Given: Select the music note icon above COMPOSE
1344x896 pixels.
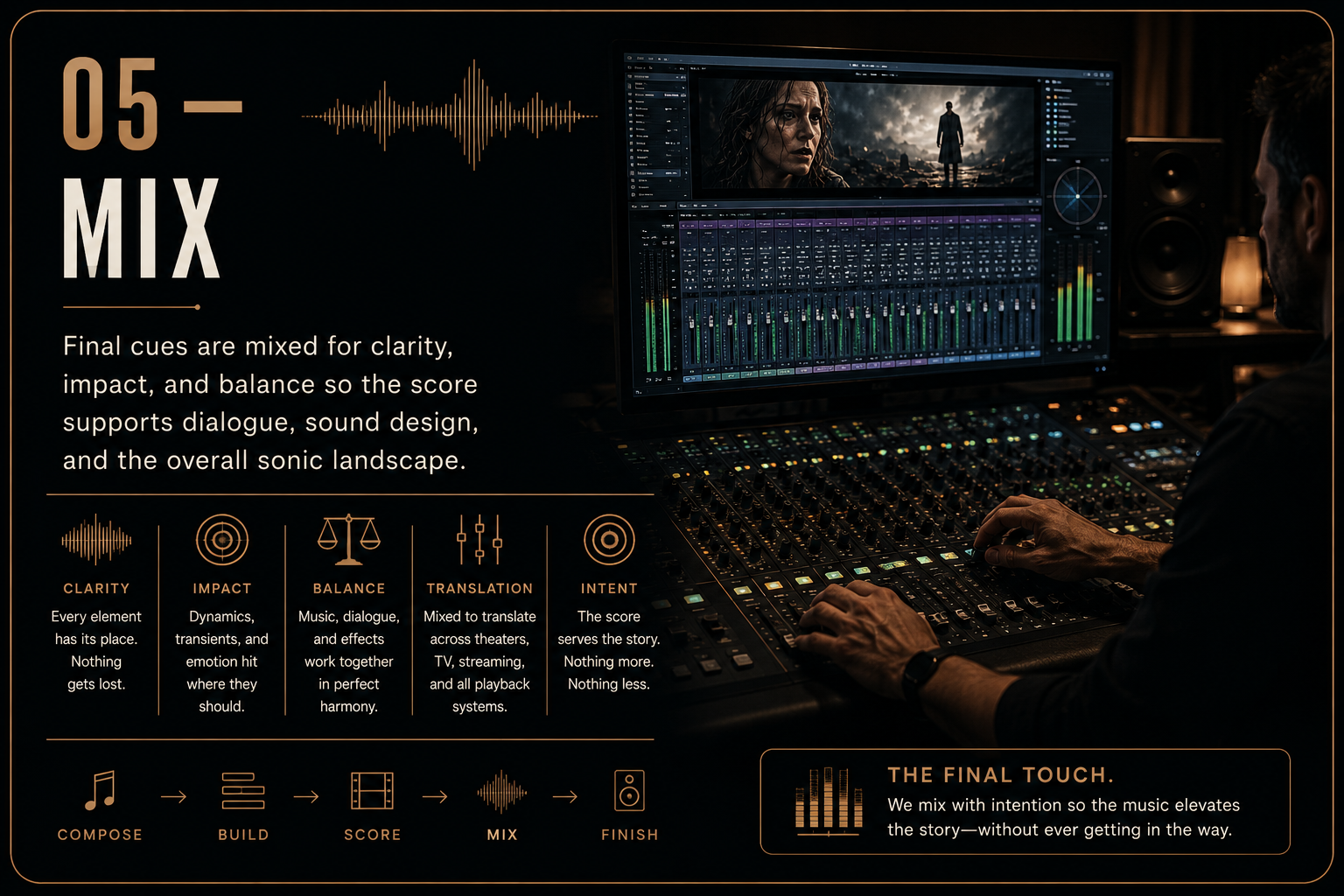Looking at the screenshot, I should [x=100, y=790].
